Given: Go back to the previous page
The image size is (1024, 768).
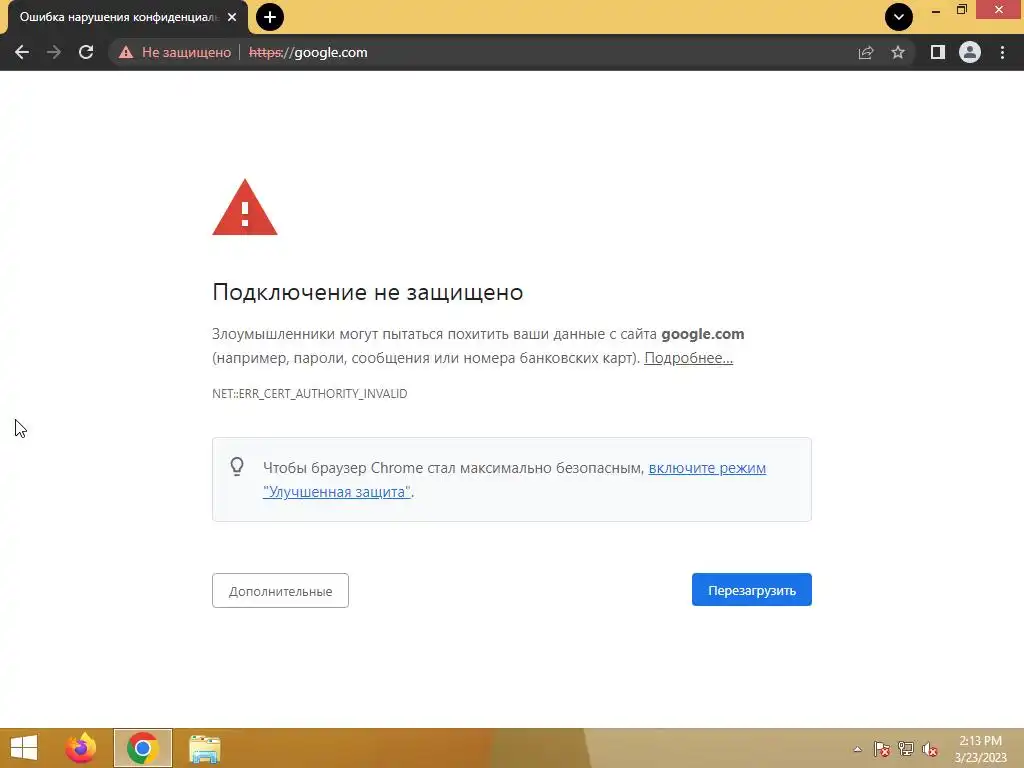Looking at the screenshot, I should point(22,52).
